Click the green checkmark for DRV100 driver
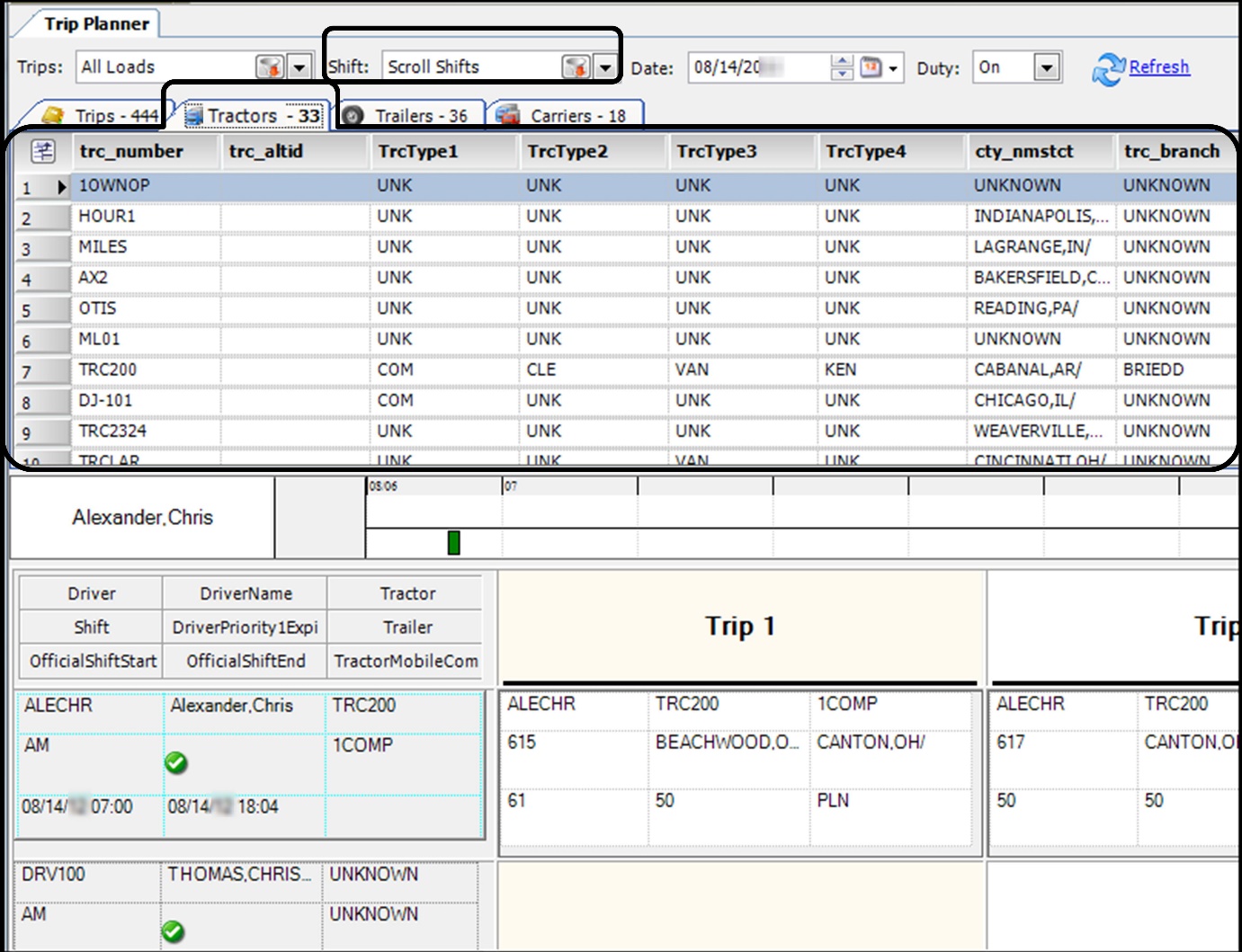 [174, 932]
